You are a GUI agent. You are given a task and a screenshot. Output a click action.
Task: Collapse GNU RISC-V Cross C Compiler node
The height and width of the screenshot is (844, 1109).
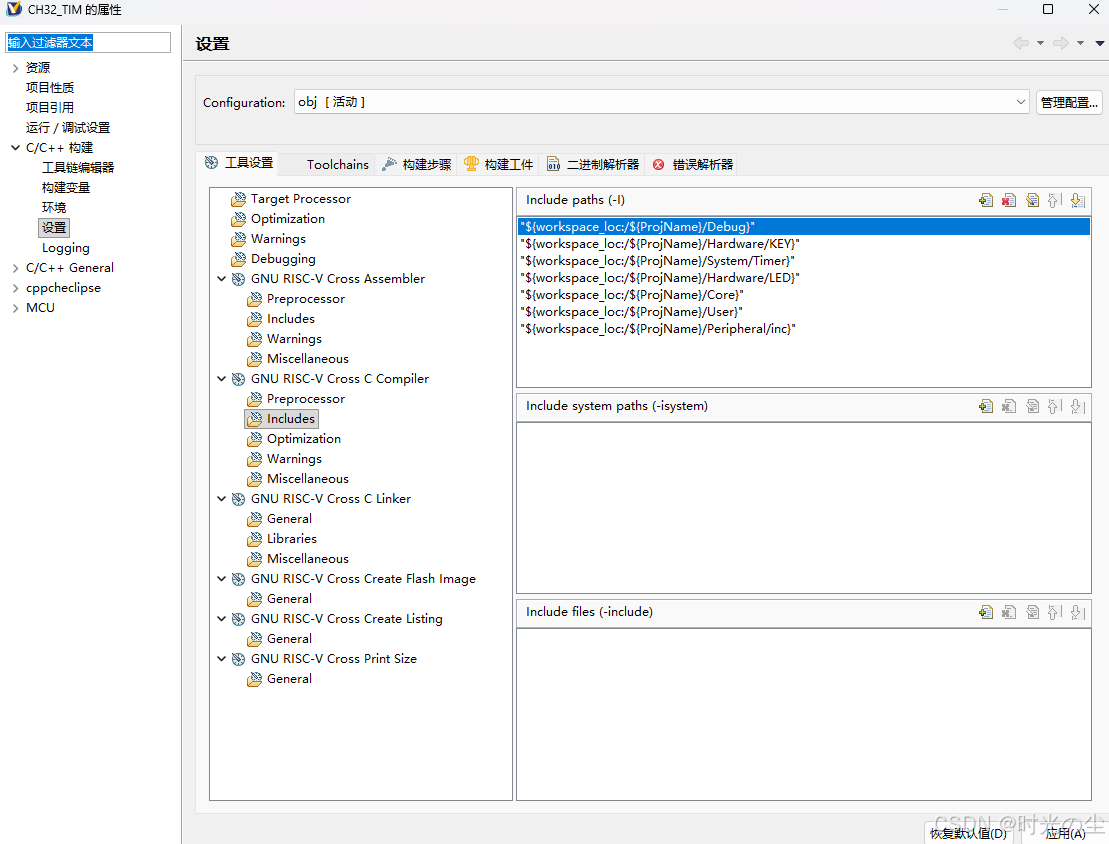pos(221,379)
